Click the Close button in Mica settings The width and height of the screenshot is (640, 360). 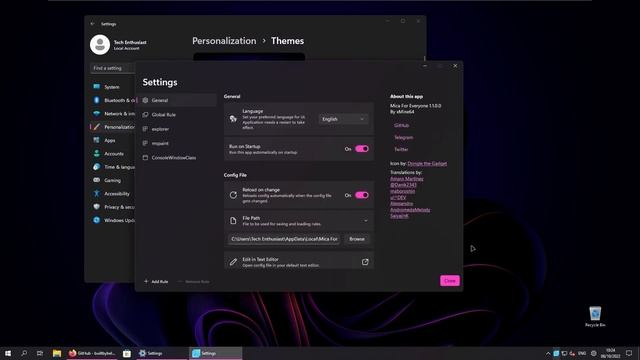coord(449,281)
